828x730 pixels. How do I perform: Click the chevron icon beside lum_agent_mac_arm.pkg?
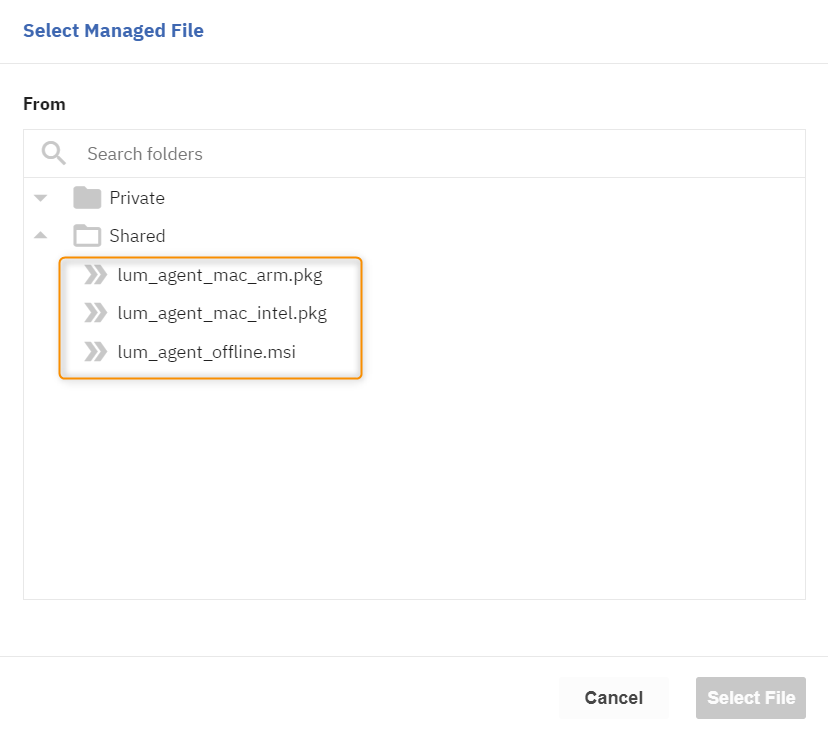[95, 275]
